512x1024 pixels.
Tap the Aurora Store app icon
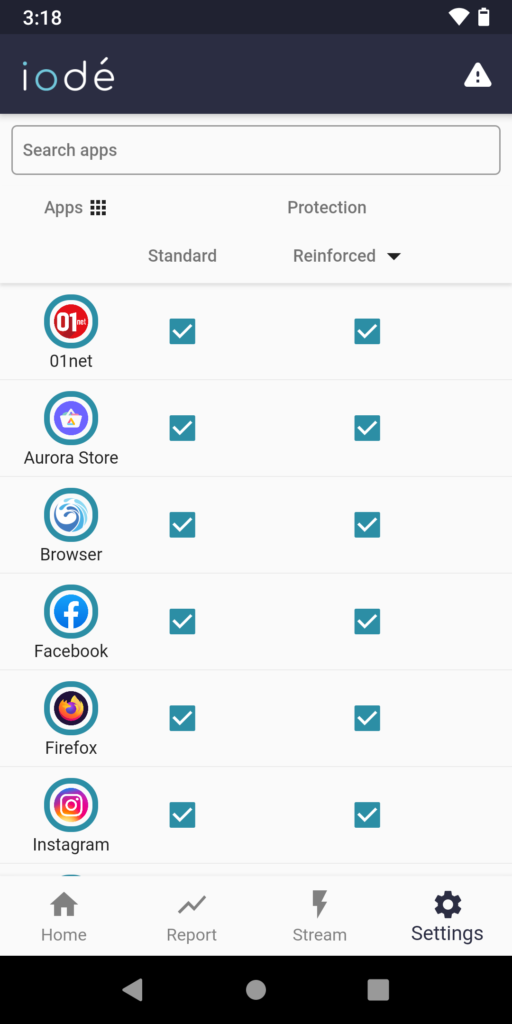click(71, 419)
